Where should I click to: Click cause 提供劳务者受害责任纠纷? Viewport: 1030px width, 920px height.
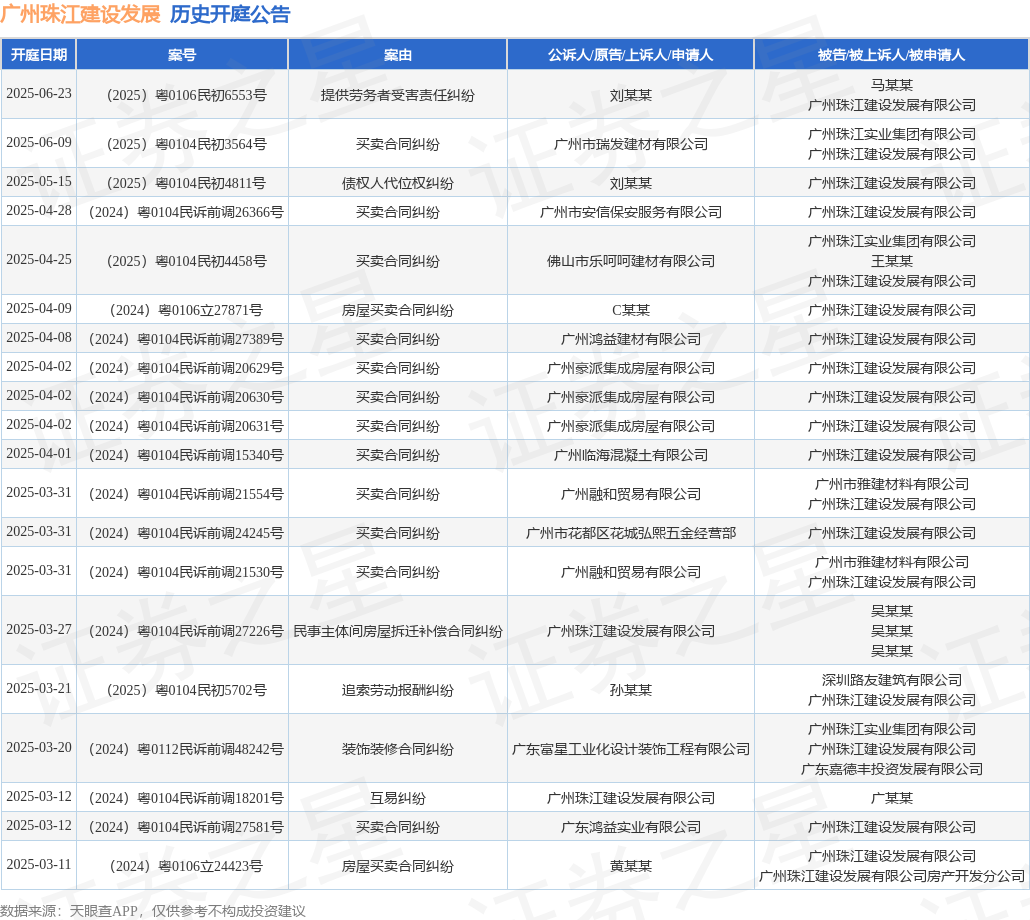[397, 95]
